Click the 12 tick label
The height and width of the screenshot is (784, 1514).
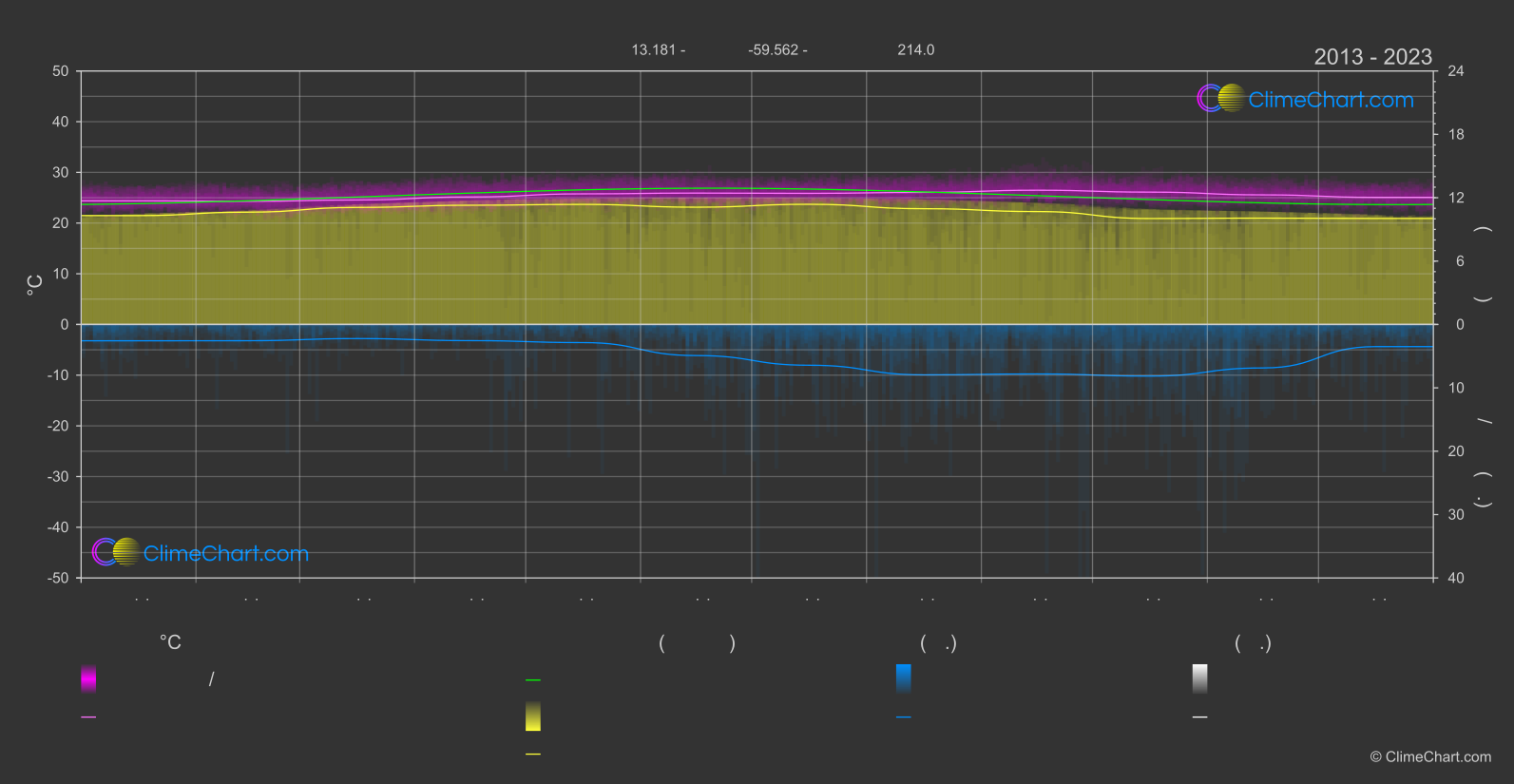[1456, 198]
